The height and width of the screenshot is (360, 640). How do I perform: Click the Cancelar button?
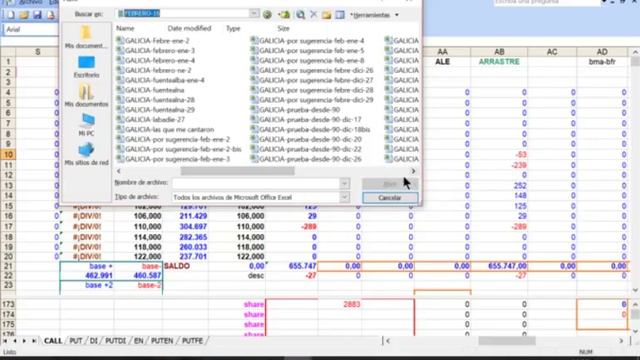390,198
